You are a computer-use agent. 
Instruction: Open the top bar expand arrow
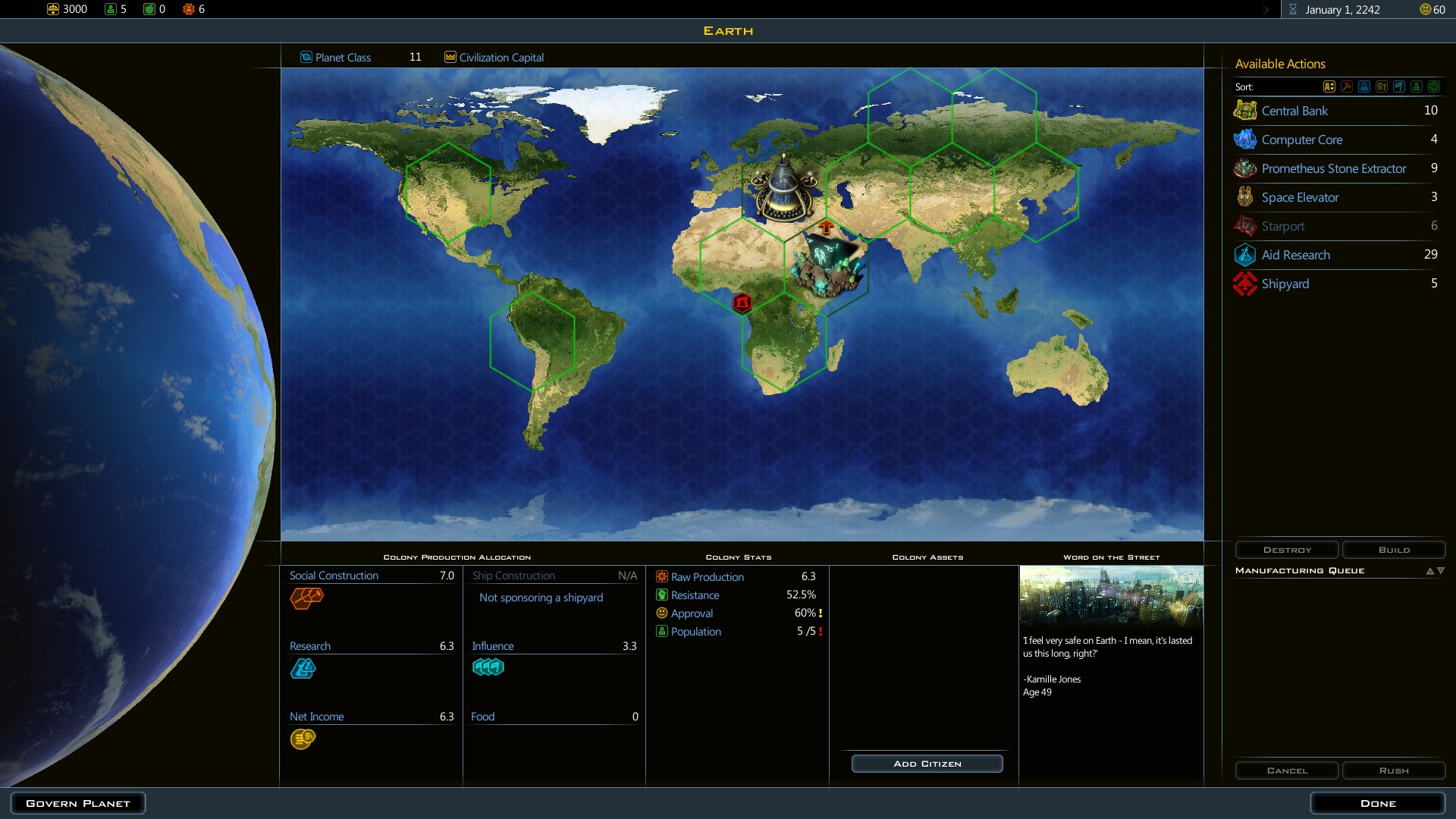[x=1266, y=10]
